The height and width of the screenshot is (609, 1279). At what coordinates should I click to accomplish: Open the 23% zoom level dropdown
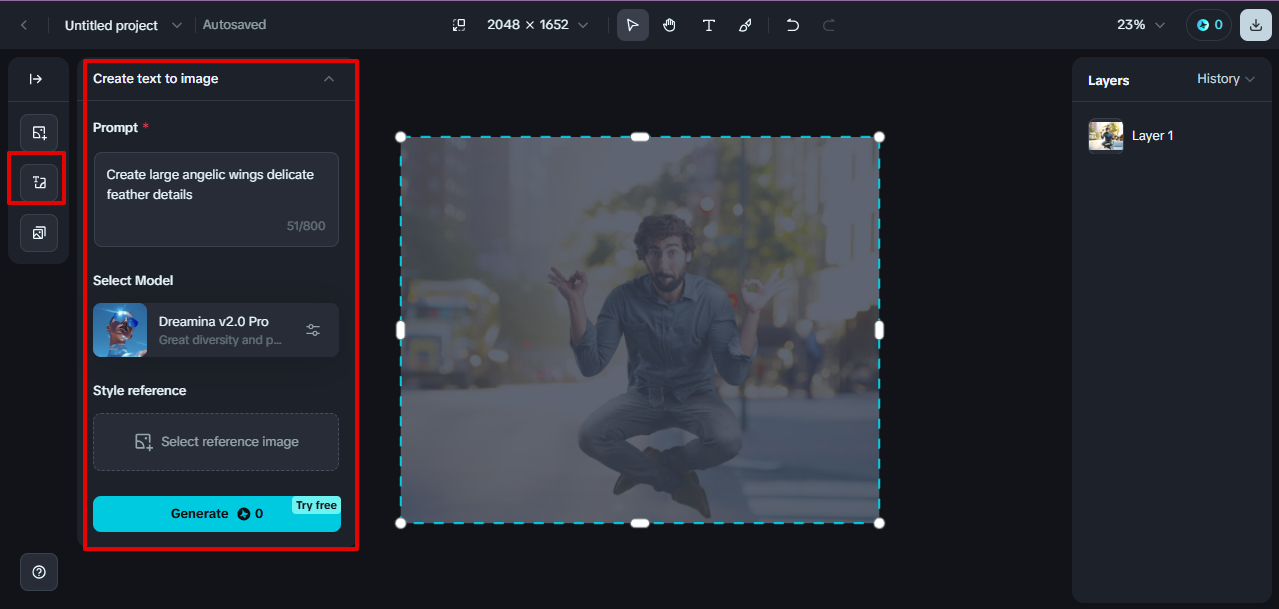[1141, 25]
